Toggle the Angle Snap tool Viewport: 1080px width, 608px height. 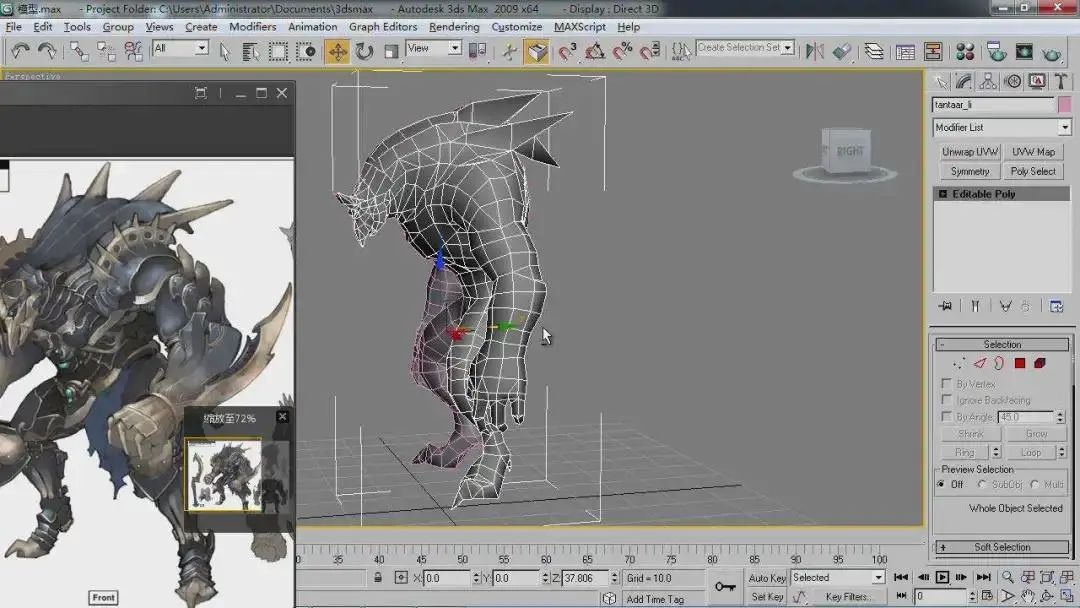pyautogui.click(x=595, y=51)
